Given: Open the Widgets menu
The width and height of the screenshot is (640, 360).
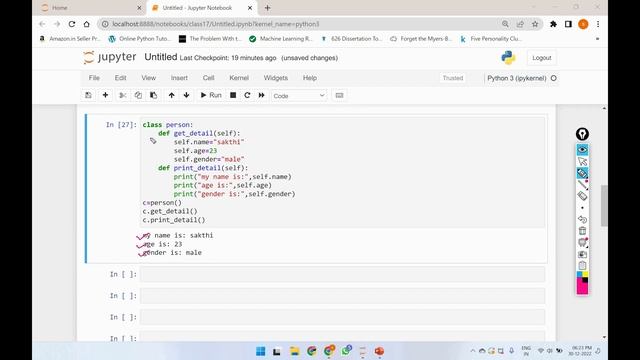Looking at the screenshot, I should (276, 78).
